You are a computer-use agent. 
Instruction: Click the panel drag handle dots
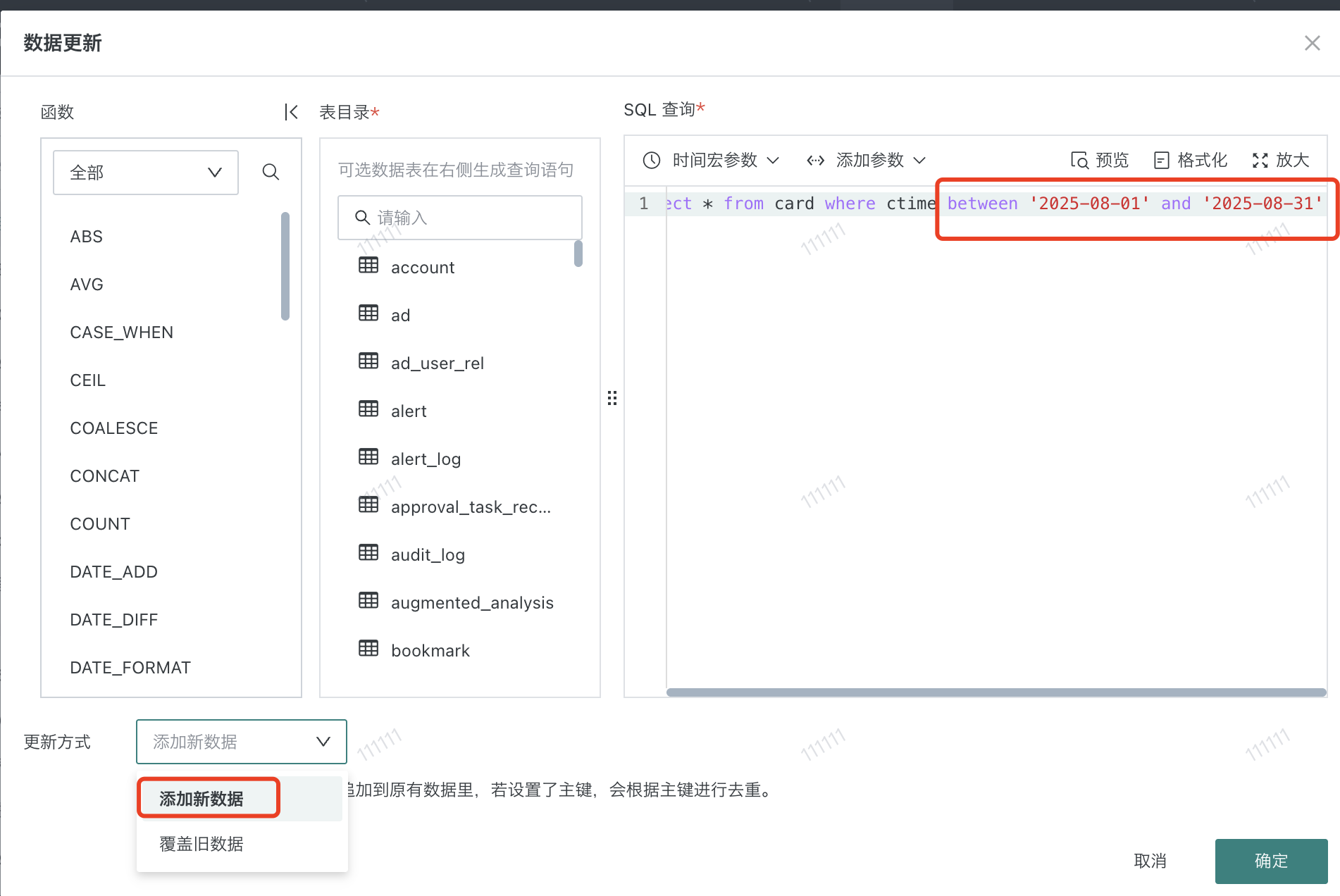pyautogui.click(x=612, y=398)
